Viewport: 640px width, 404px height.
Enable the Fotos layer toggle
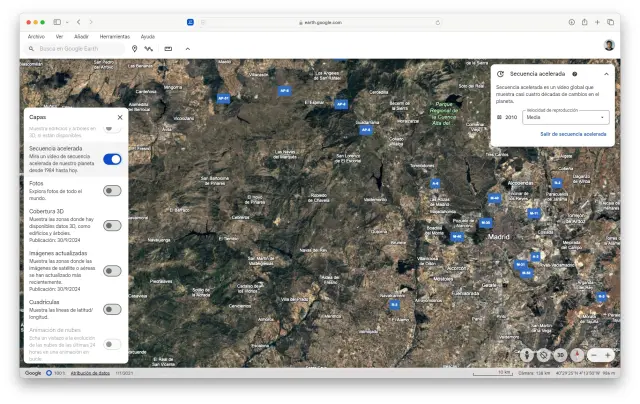112,191
